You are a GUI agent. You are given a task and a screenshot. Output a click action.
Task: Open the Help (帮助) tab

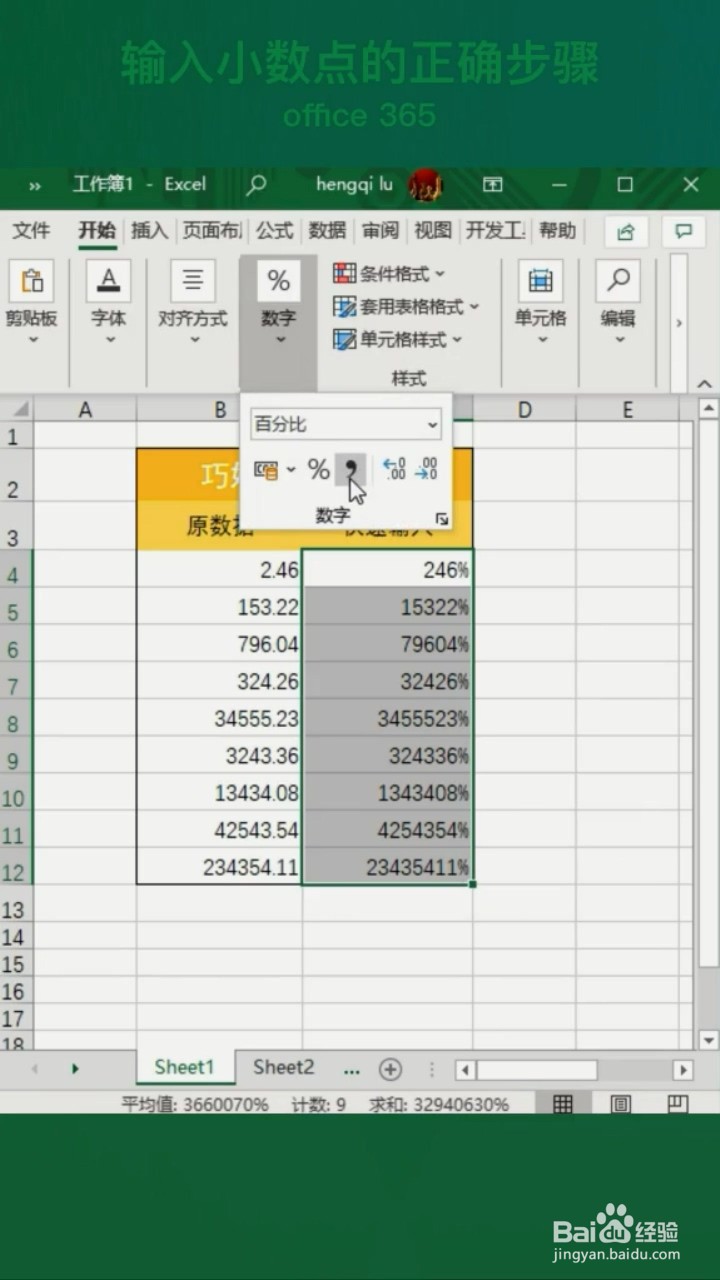click(x=557, y=231)
